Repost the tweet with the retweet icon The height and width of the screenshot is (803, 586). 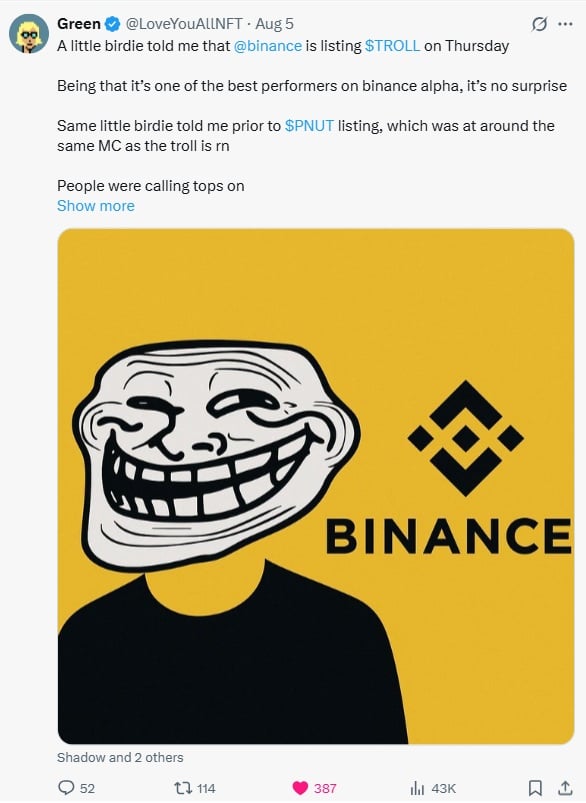[182, 788]
